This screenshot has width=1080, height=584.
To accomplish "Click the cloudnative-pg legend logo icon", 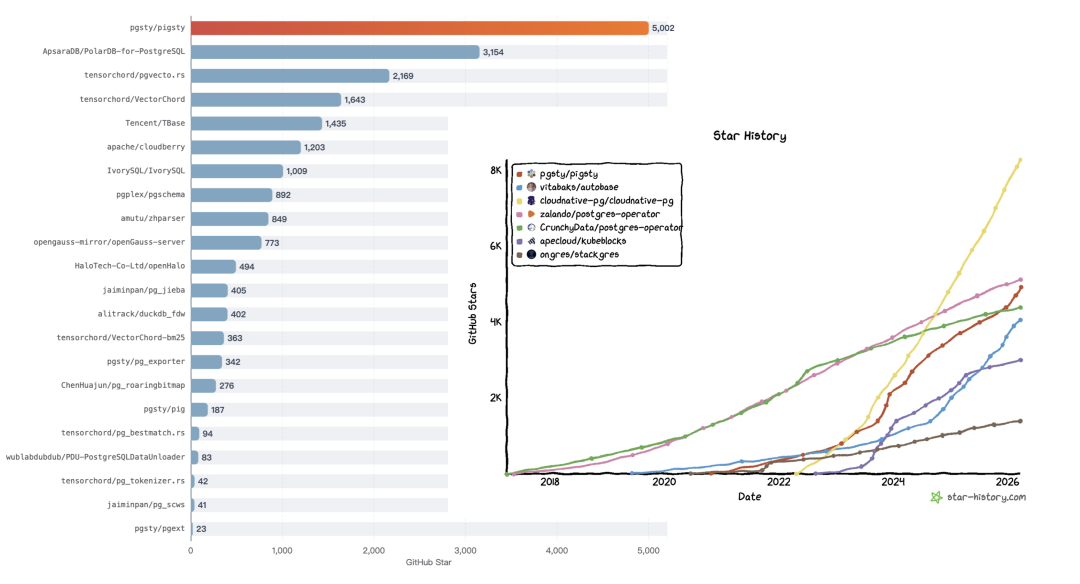I will point(531,200).
